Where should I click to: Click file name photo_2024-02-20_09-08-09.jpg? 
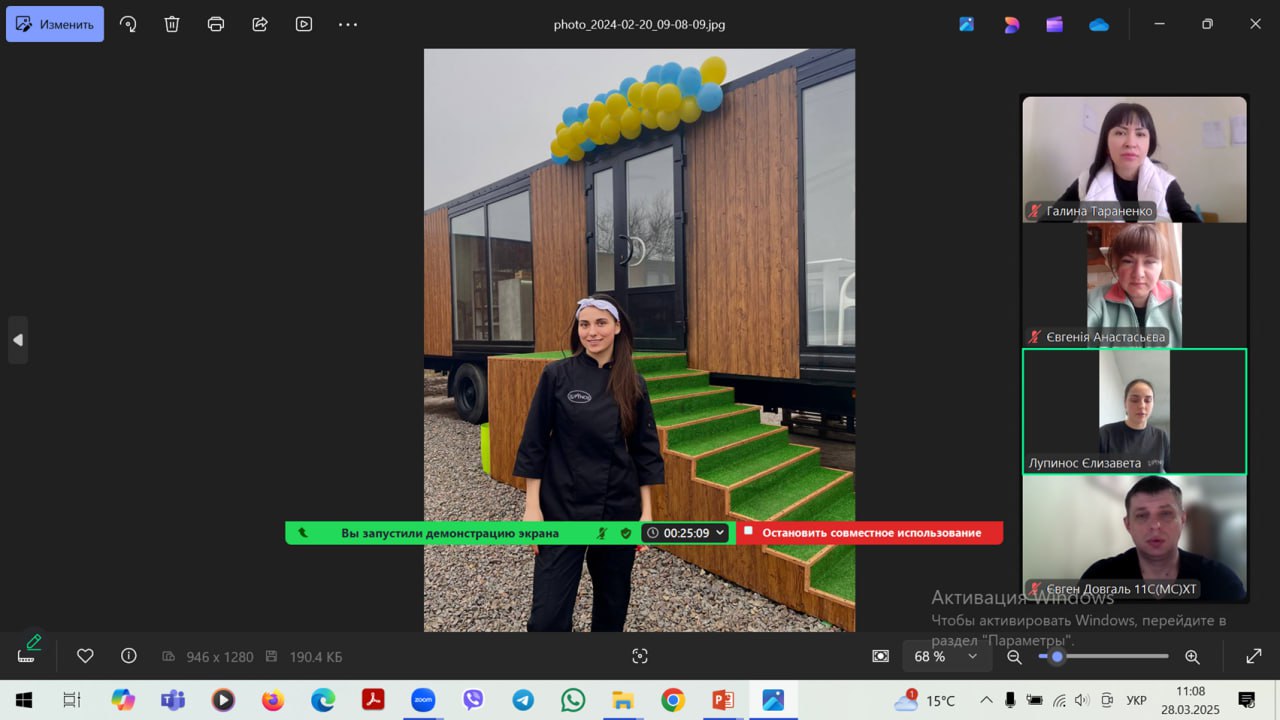(x=639, y=24)
